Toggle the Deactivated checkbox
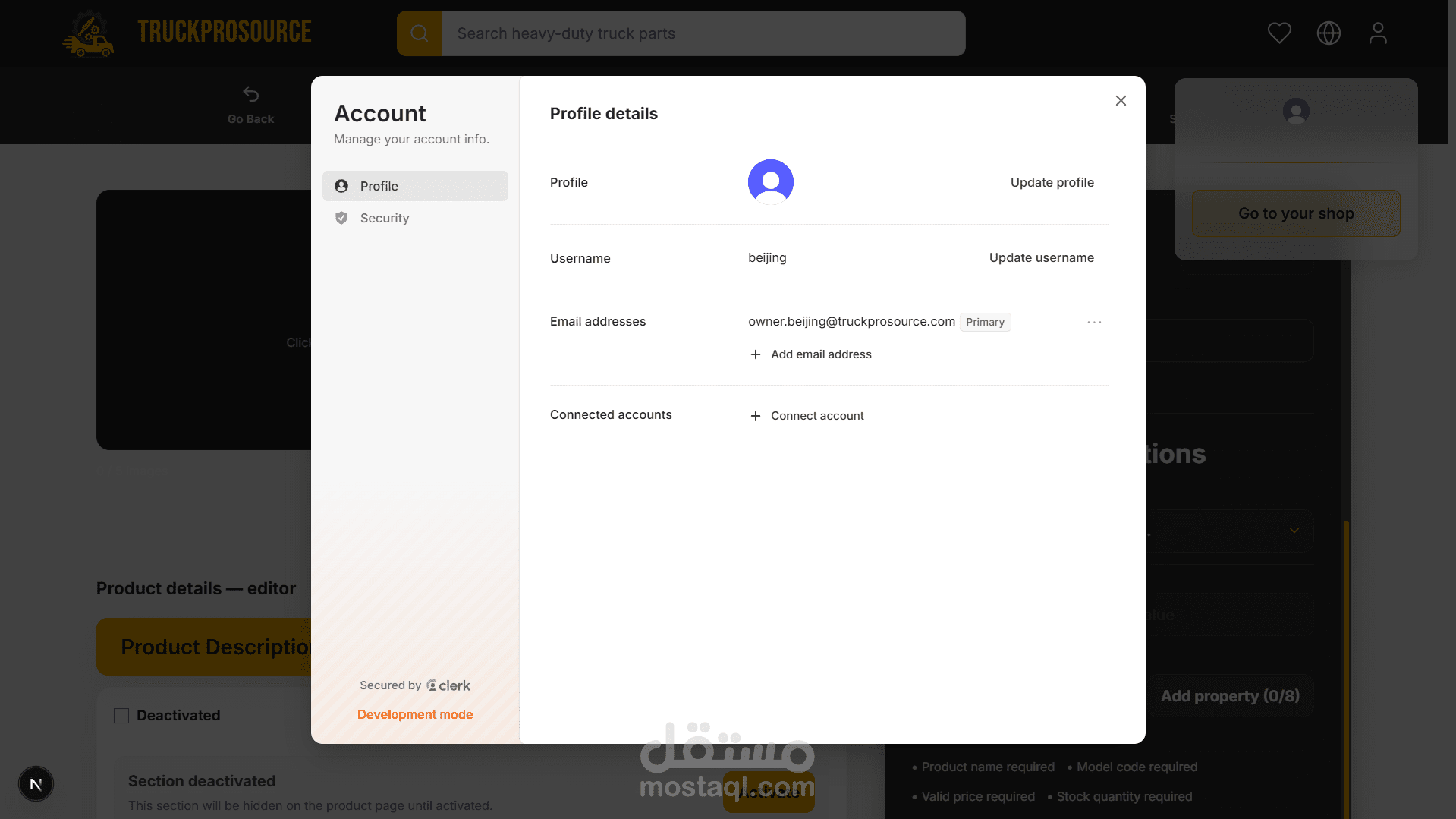 pos(121,716)
